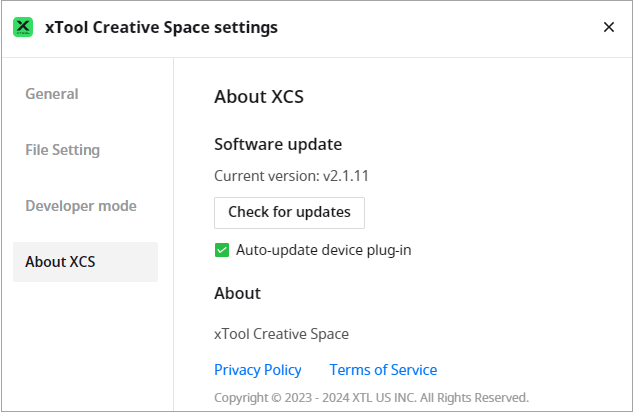This screenshot has width=633, height=412.
Task: Go to the Developer mode tab
Action: tap(81, 206)
